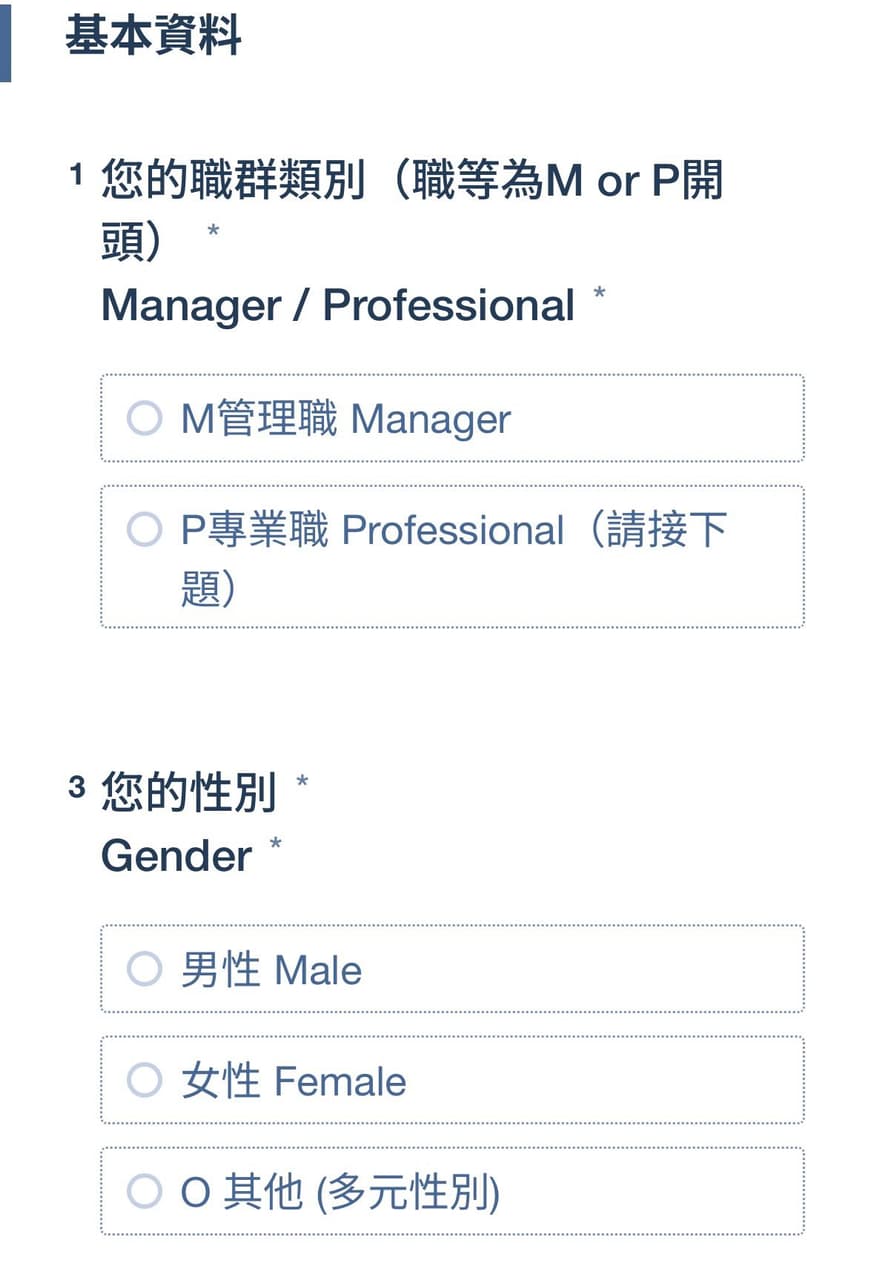Click the 'O 其他 (多元性別)' option label
The height and width of the screenshot is (1280, 874).
pyautogui.click(x=340, y=1192)
